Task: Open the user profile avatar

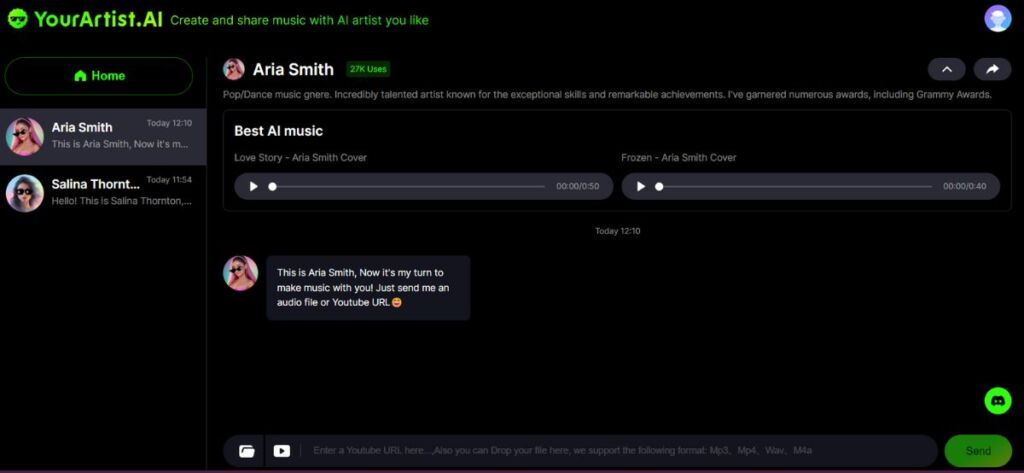Action: click(997, 18)
